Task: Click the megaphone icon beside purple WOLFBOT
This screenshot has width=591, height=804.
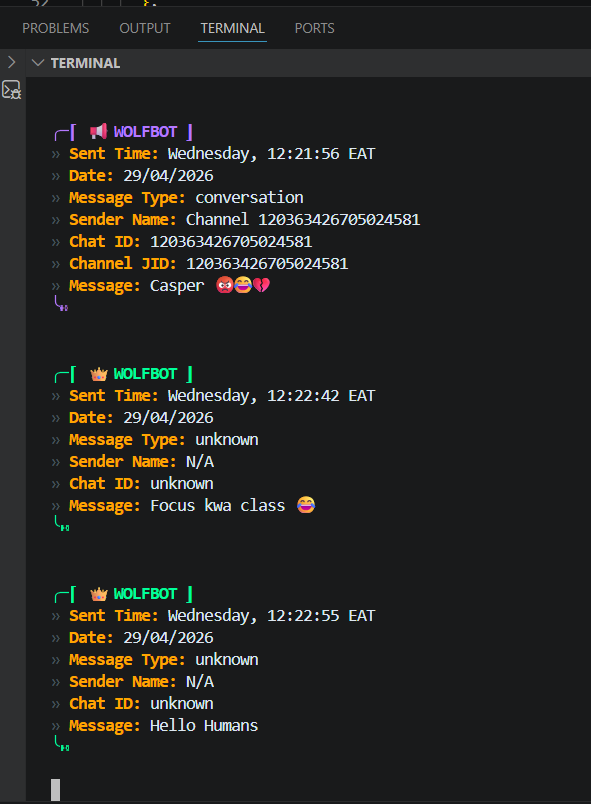Action: (x=98, y=132)
